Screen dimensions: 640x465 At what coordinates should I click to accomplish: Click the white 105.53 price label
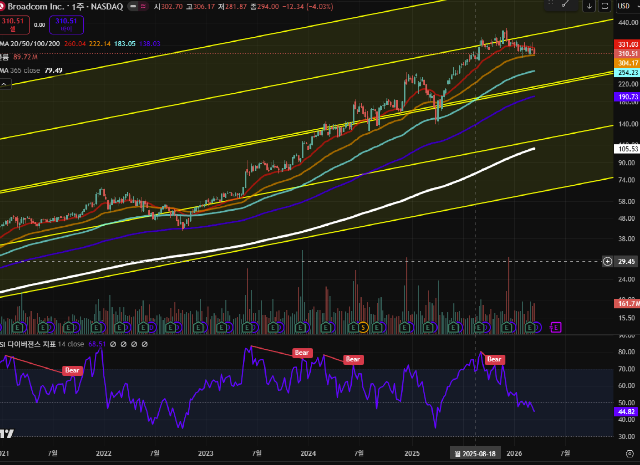point(627,149)
